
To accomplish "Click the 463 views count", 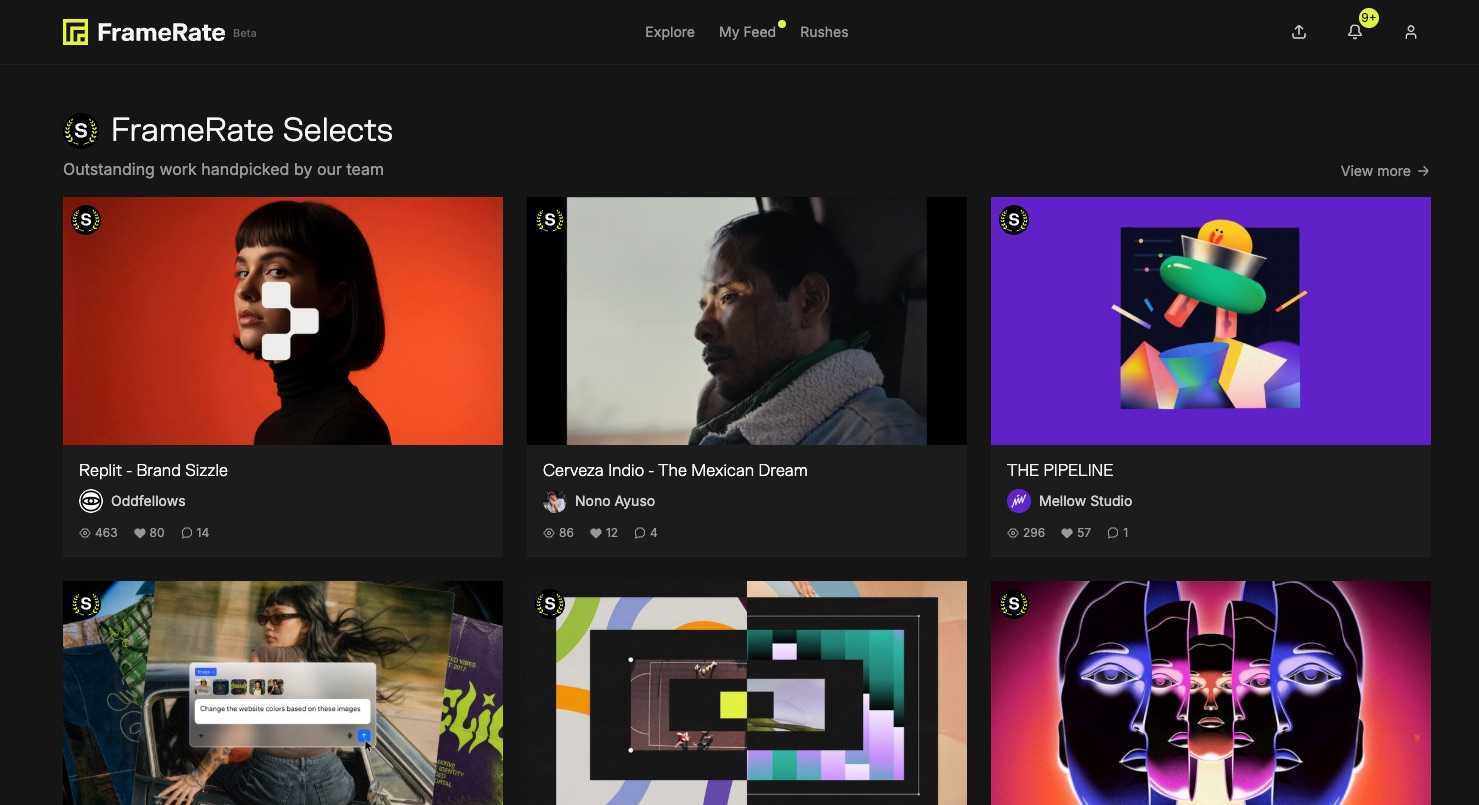I will pos(106,533).
